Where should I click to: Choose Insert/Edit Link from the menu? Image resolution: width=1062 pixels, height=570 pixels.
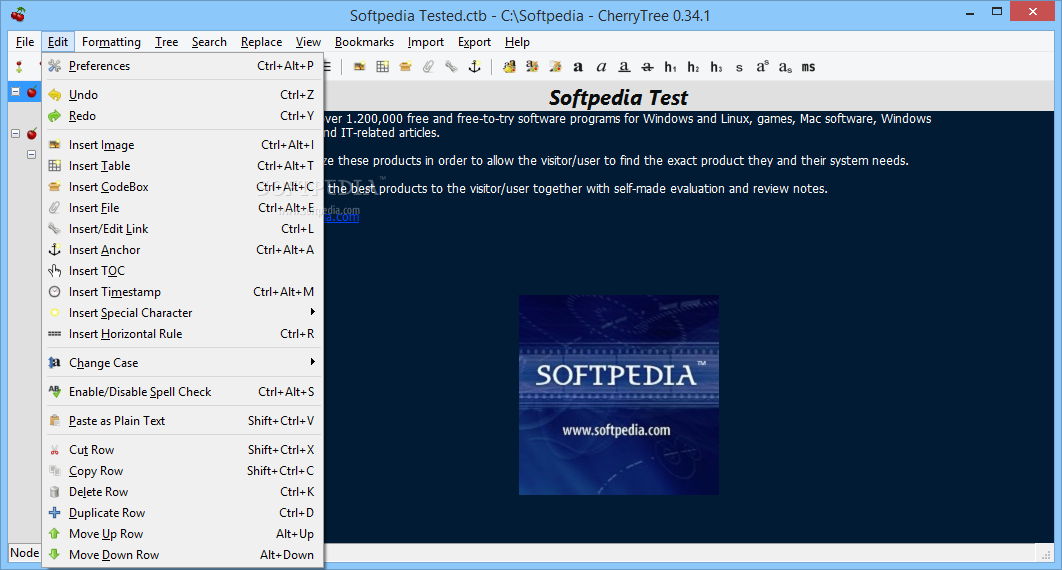pos(183,229)
